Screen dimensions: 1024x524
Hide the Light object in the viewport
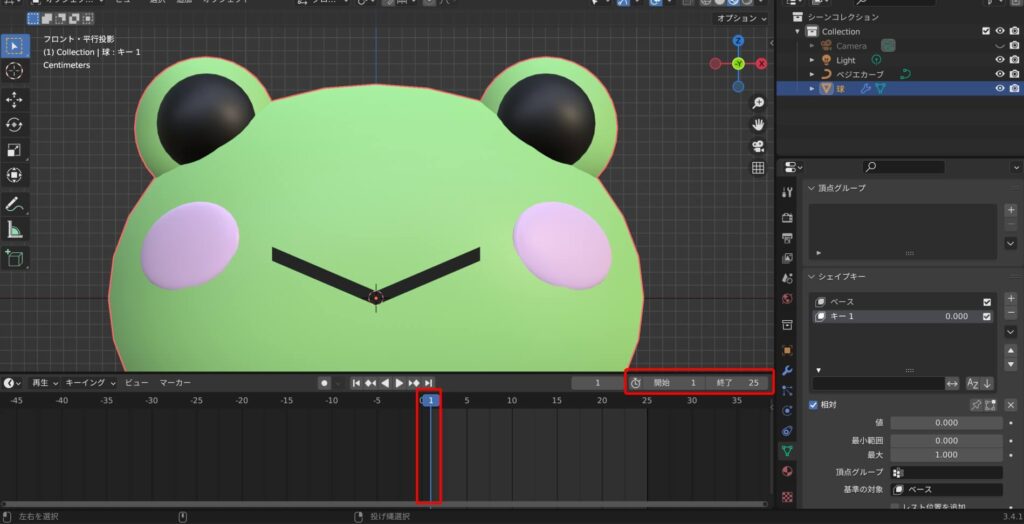[1000, 60]
